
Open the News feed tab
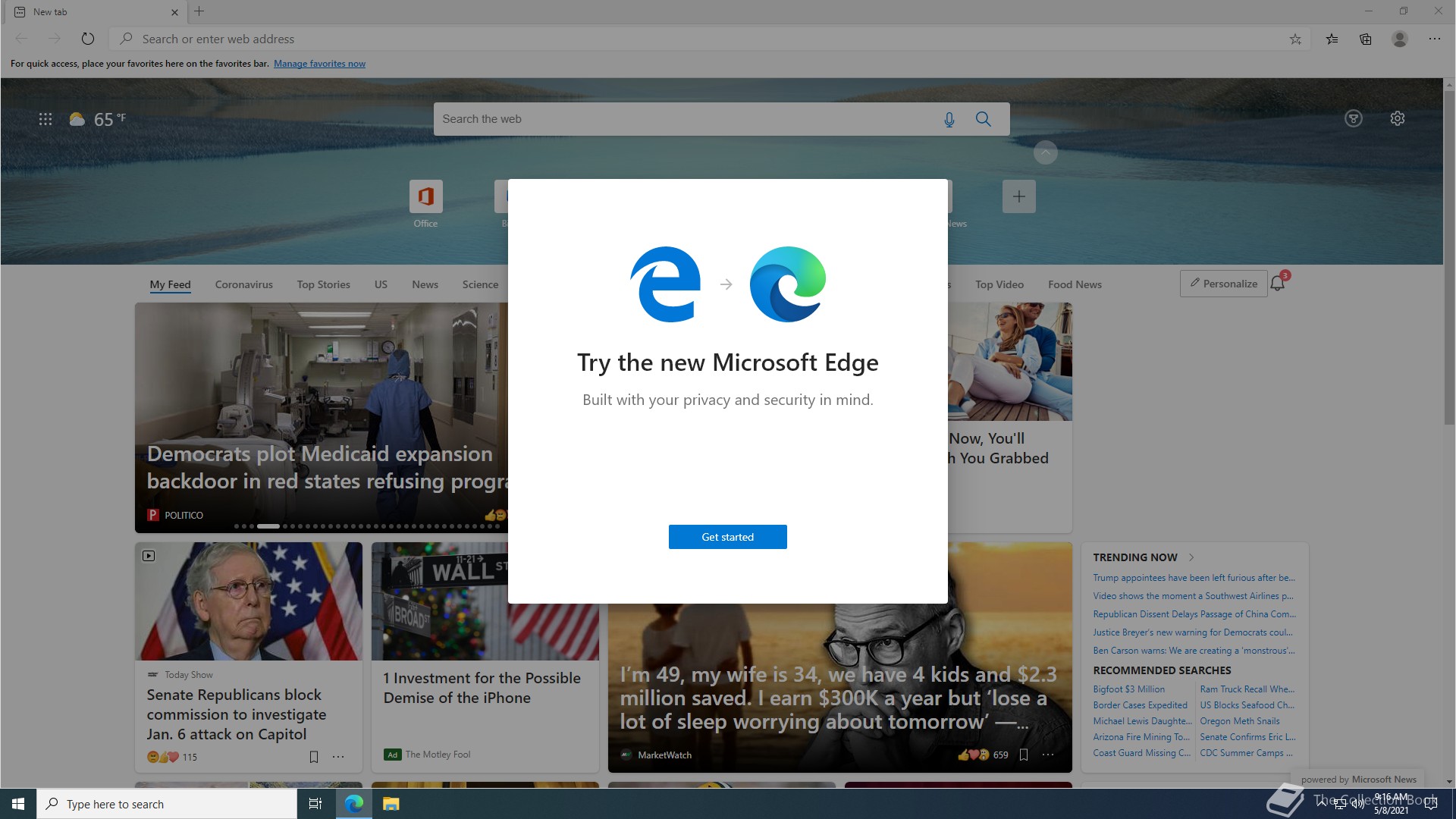click(x=425, y=284)
